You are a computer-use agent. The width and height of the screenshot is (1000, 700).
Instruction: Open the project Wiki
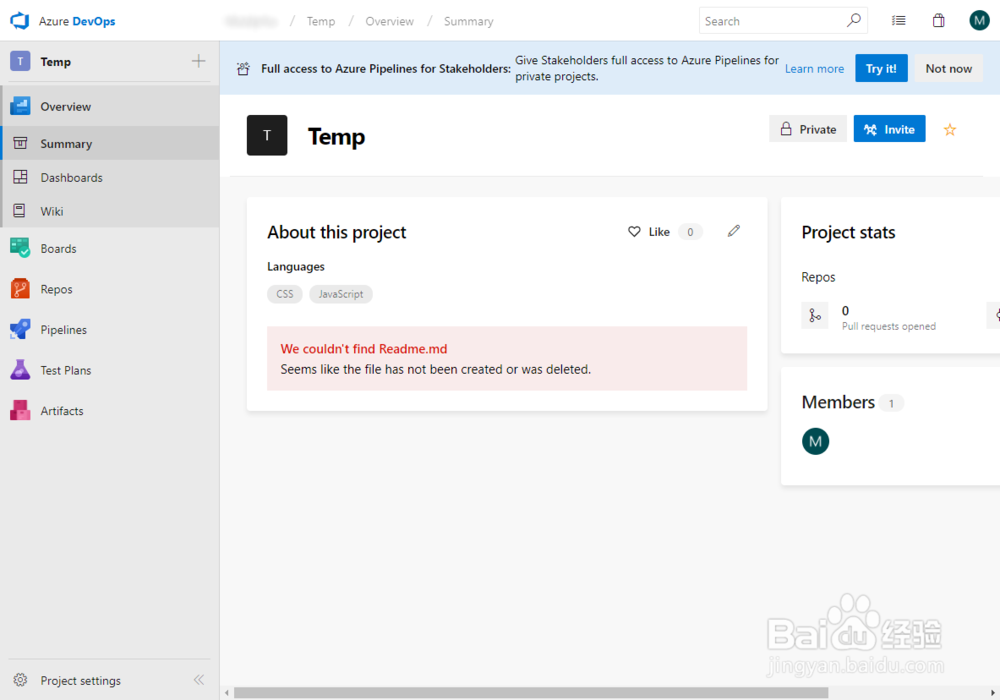52,211
